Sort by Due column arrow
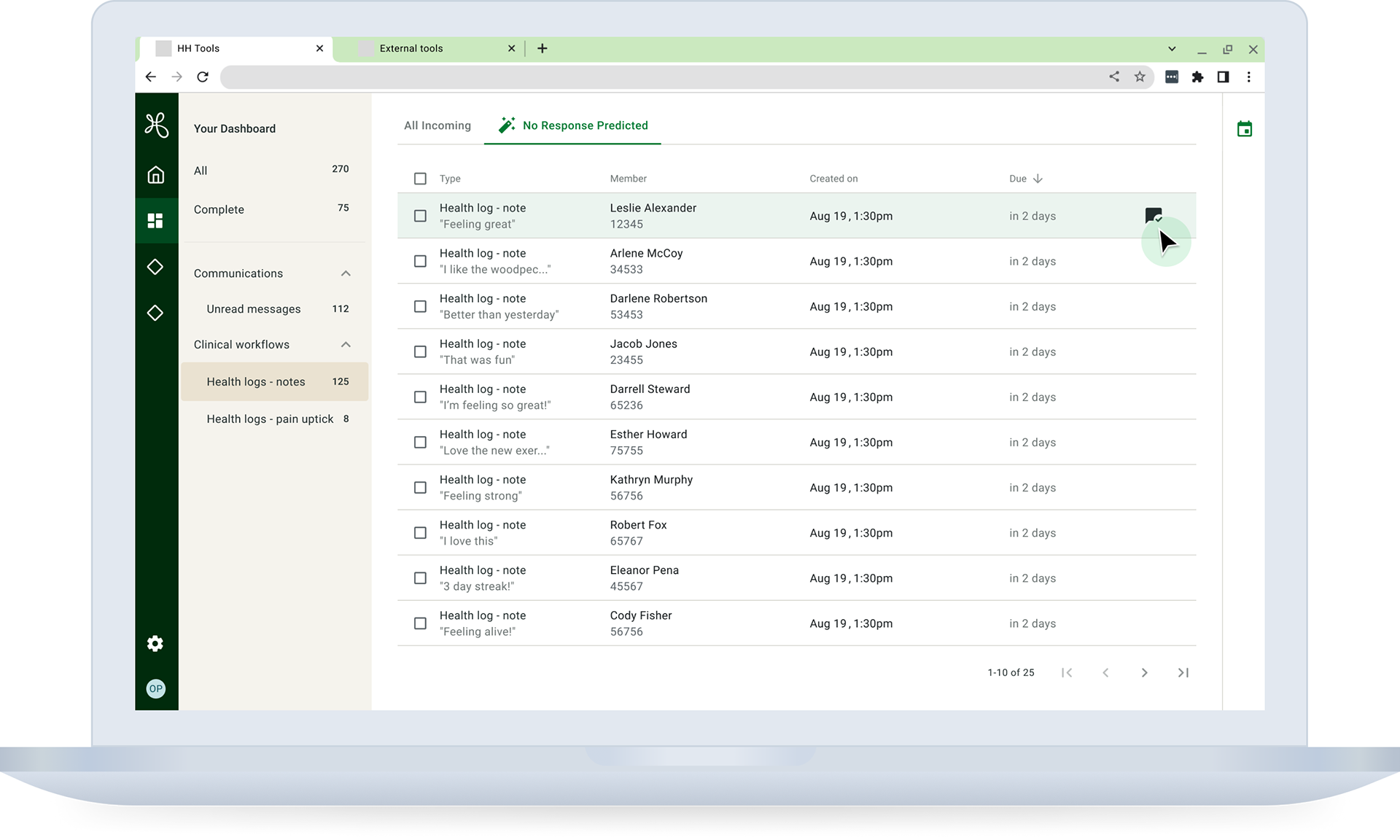Screen dimensions: 1400x840 tap(1038, 179)
